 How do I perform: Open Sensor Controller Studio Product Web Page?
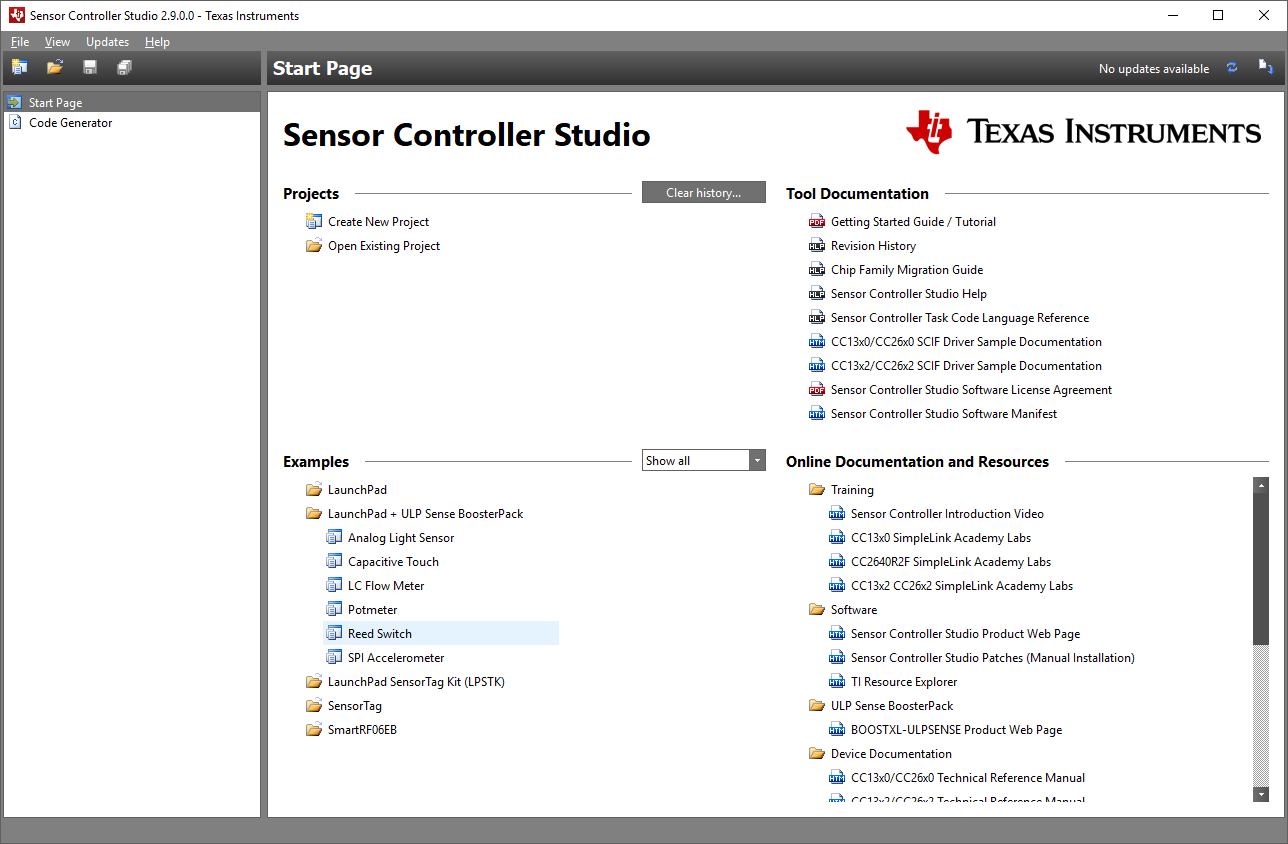[x=965, y=634]
